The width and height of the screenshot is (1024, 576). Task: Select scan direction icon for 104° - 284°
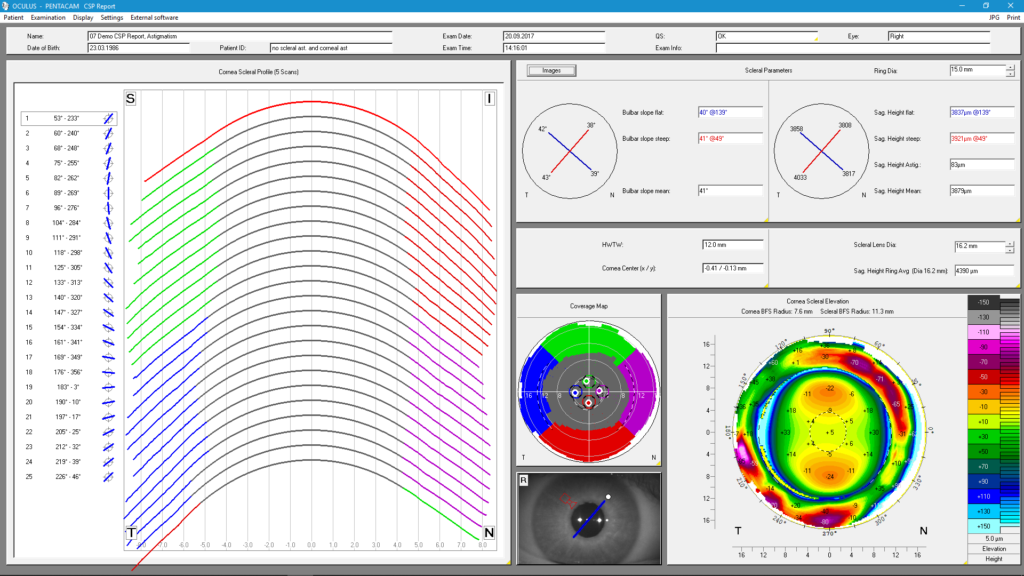[108, 223]
